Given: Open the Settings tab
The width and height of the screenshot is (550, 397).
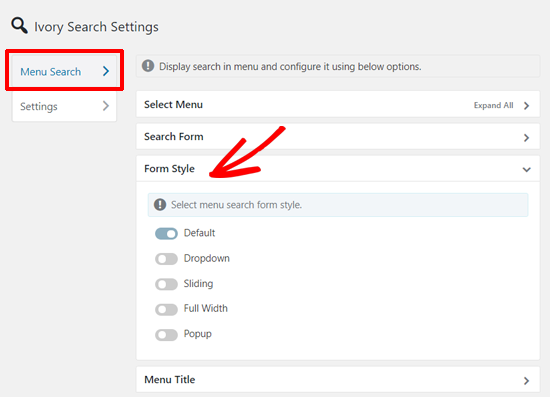Looking at the screenshot, I should click(64, 106).
